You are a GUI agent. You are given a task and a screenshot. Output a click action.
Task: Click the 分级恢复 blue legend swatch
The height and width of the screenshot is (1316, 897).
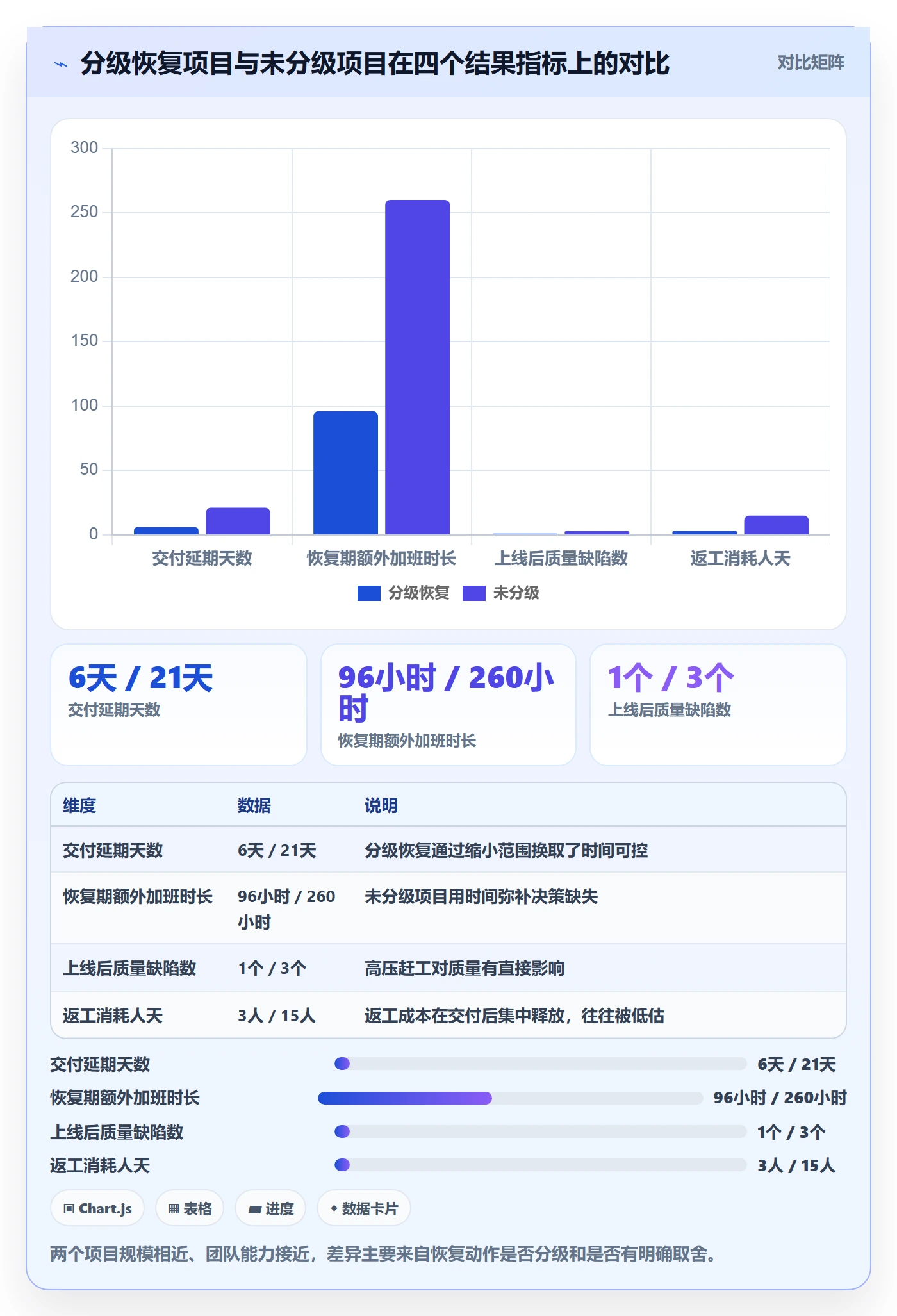click(368, 593)
